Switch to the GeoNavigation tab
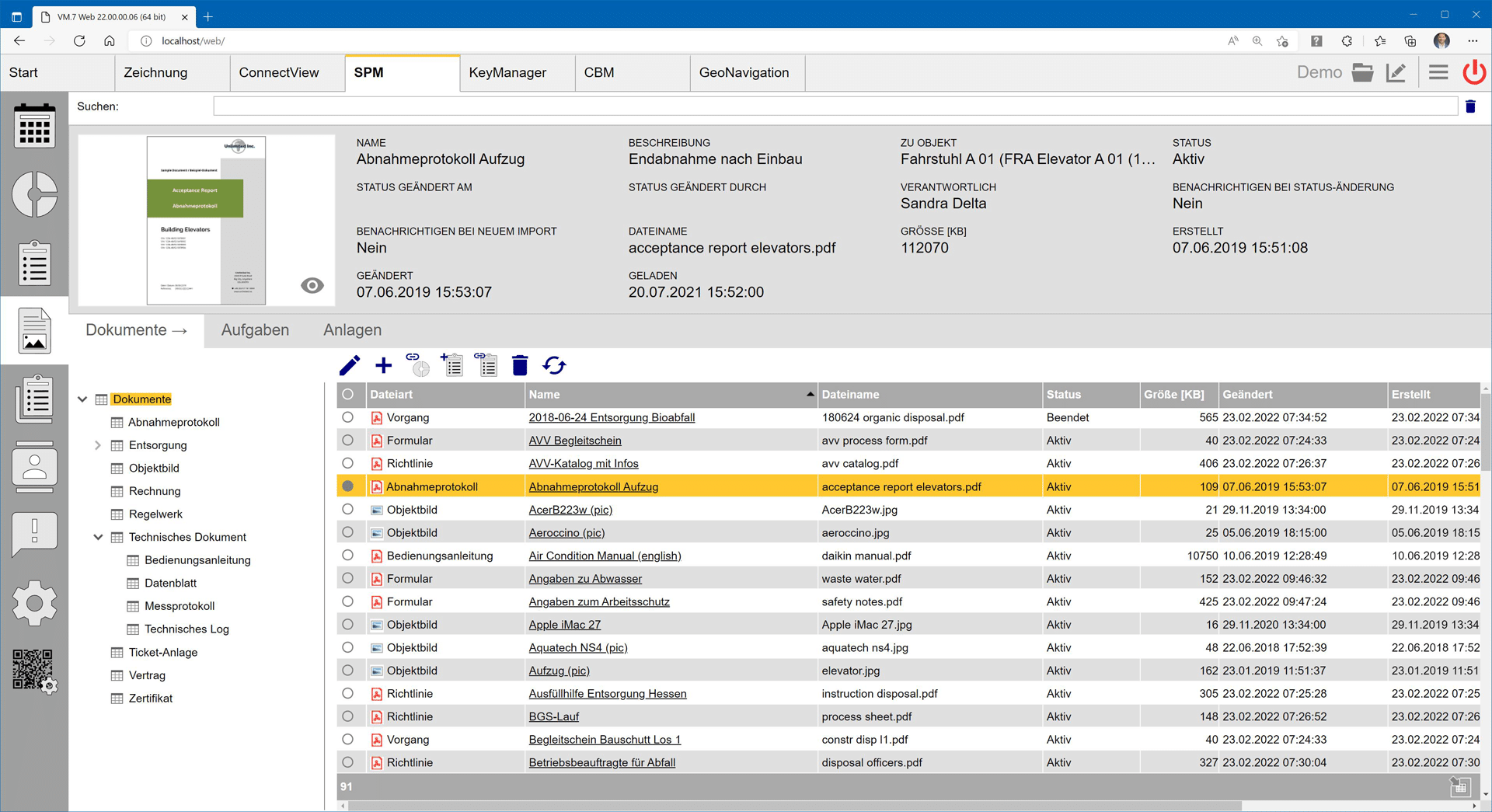This screenshot has height=812, width=1492. pos(747,72)
